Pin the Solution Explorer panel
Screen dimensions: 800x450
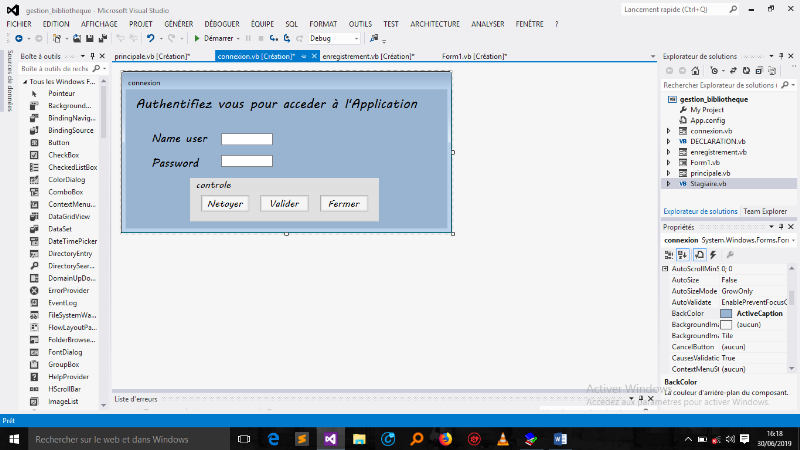[781, 56]
